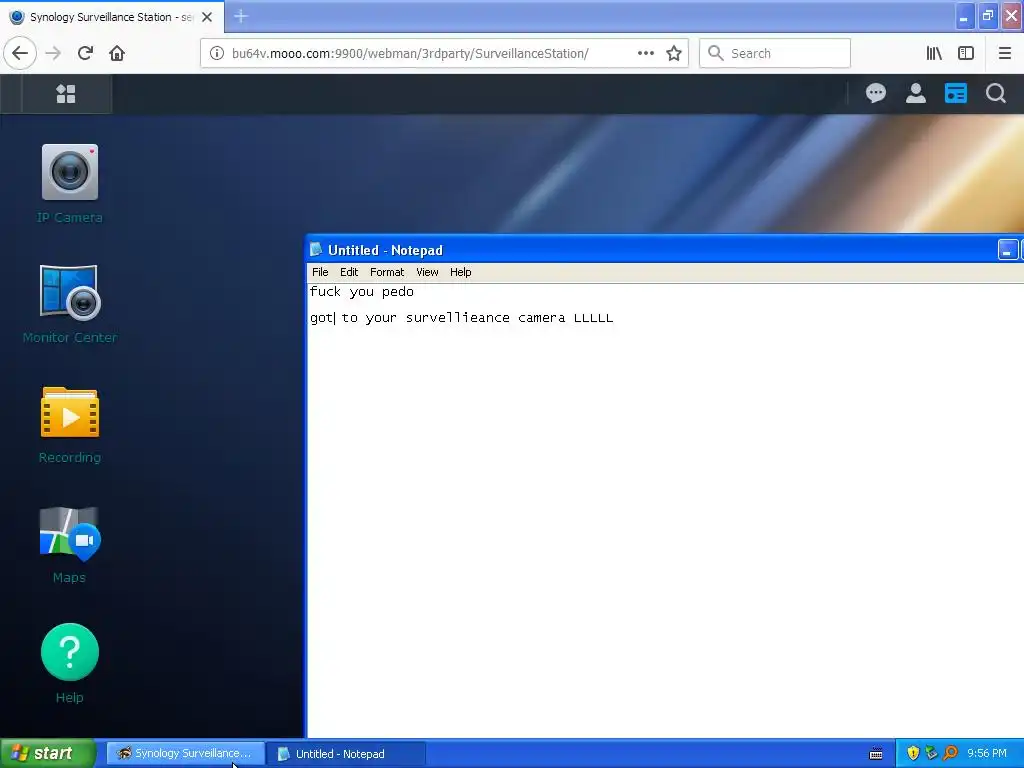Click the 9:56 PM system clock
The width and height of the screenshot is (1024, 768).
click(x=987, y=753)
